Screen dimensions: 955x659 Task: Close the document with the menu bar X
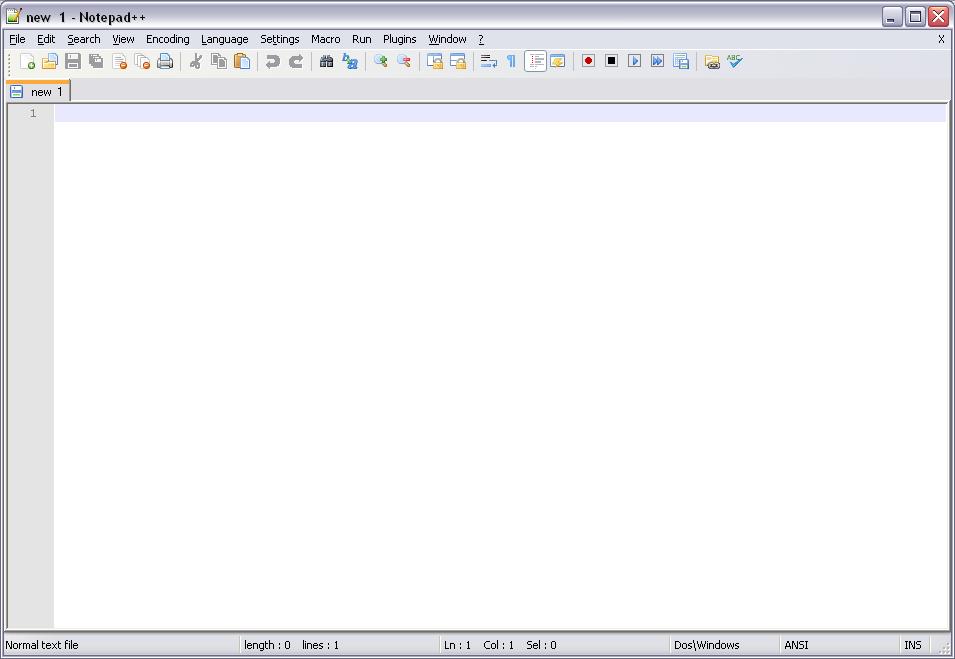tap(941, 39)
